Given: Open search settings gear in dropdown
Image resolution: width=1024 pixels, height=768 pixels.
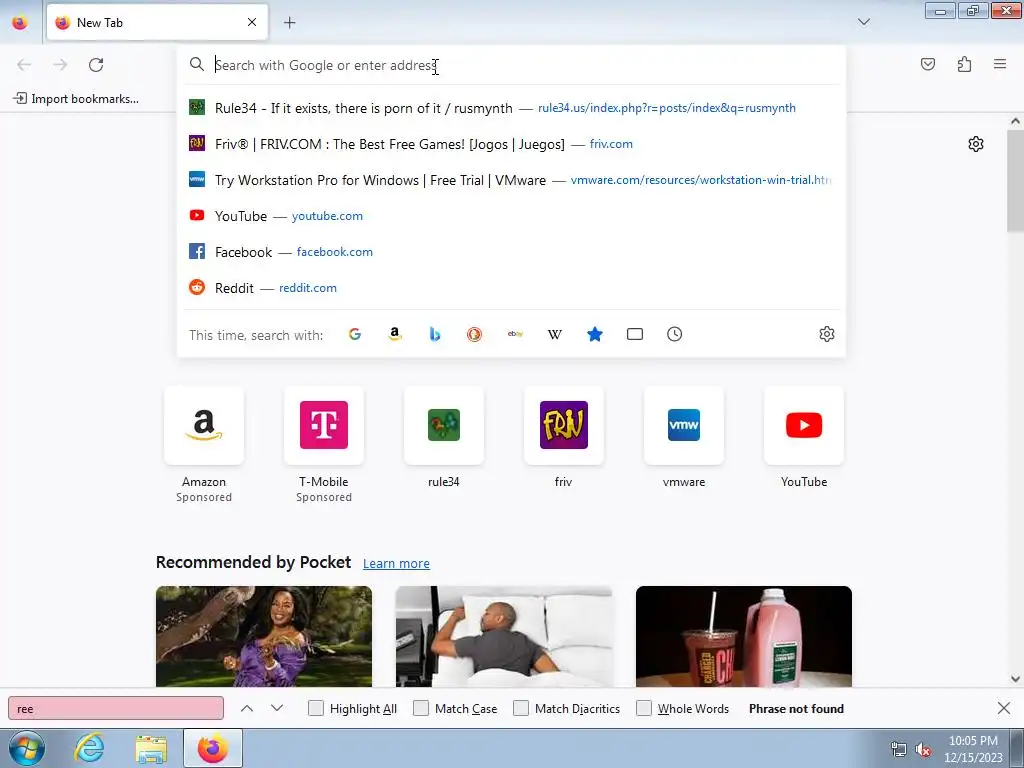Looking at the screenshot, I should point(827,334).
